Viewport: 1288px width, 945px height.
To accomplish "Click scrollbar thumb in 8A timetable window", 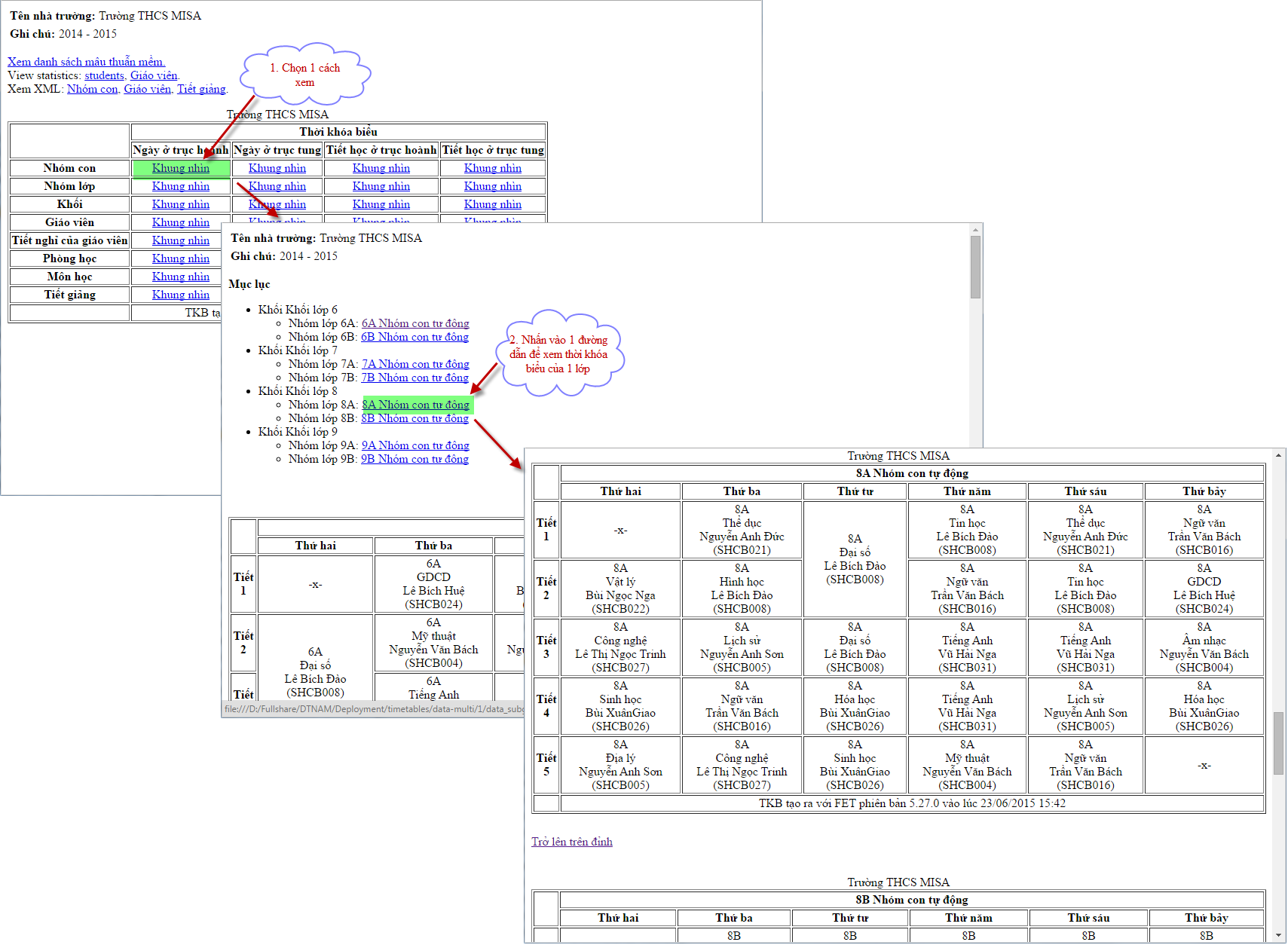I will pyautogui.click(x=1278, y=742).
